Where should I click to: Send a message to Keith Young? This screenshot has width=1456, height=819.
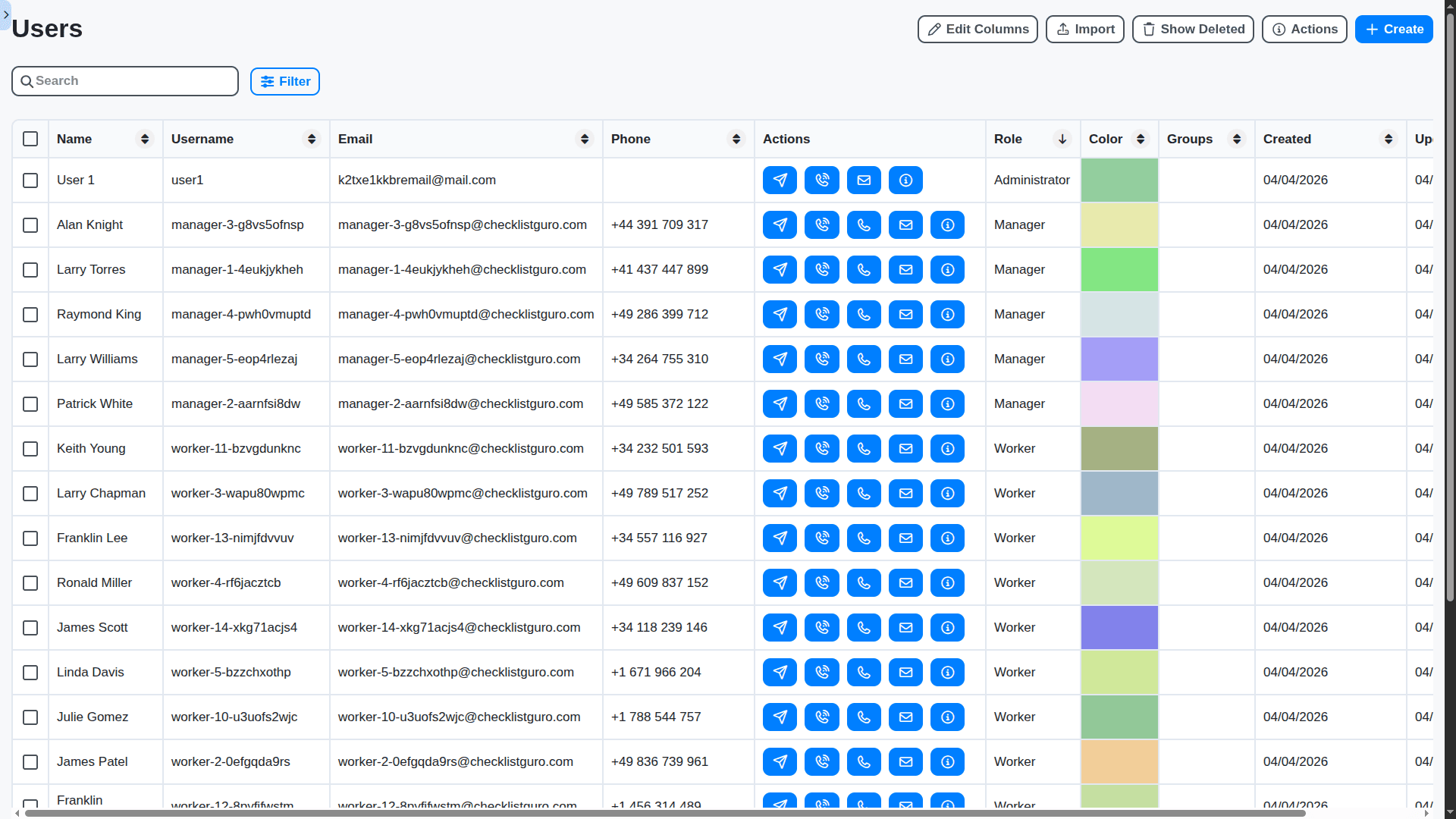click(x=780, y=448)
